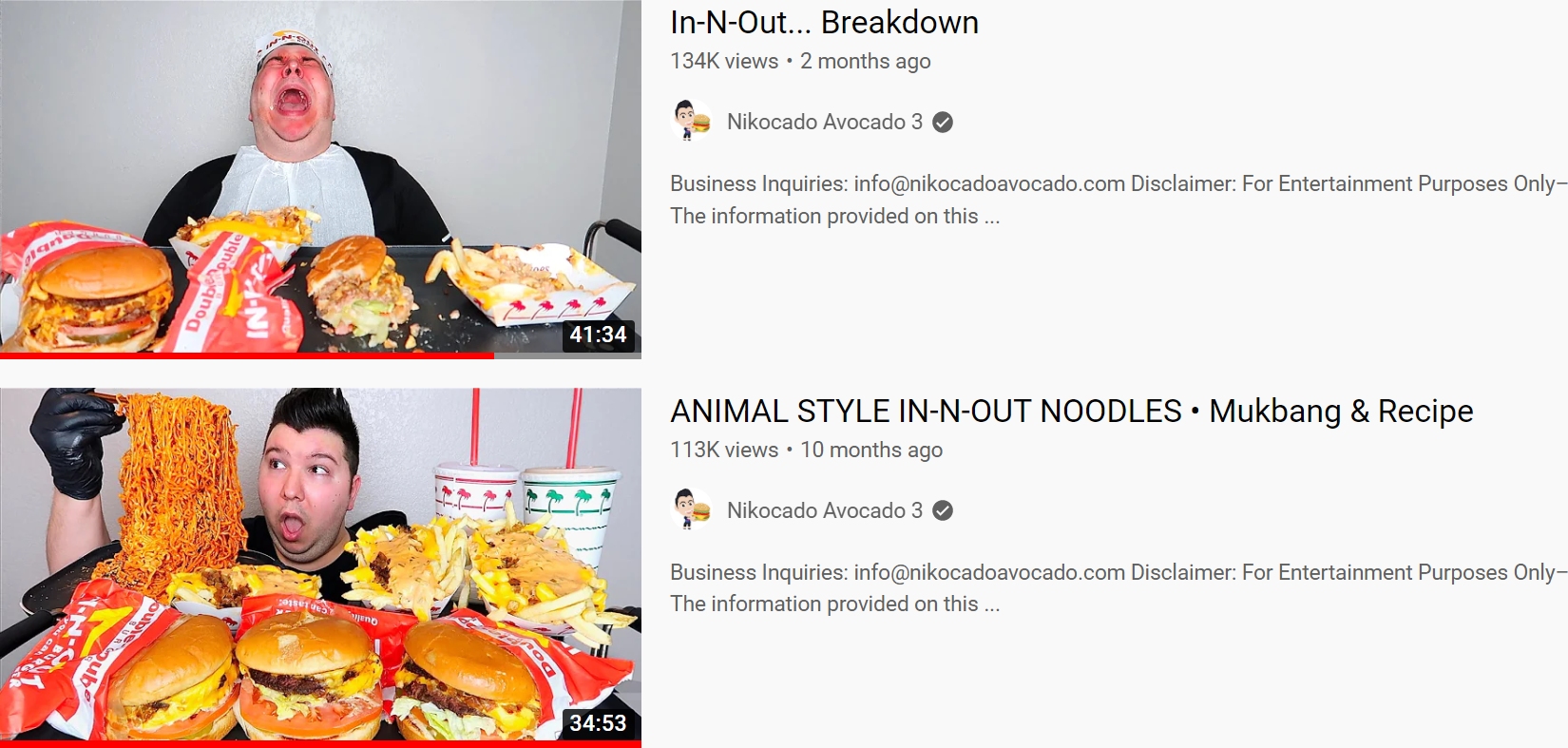This screenshot has width=1568, height=748.
Task: Click the verified badge on the Breakdown video's channel
Action: point(943,122)
